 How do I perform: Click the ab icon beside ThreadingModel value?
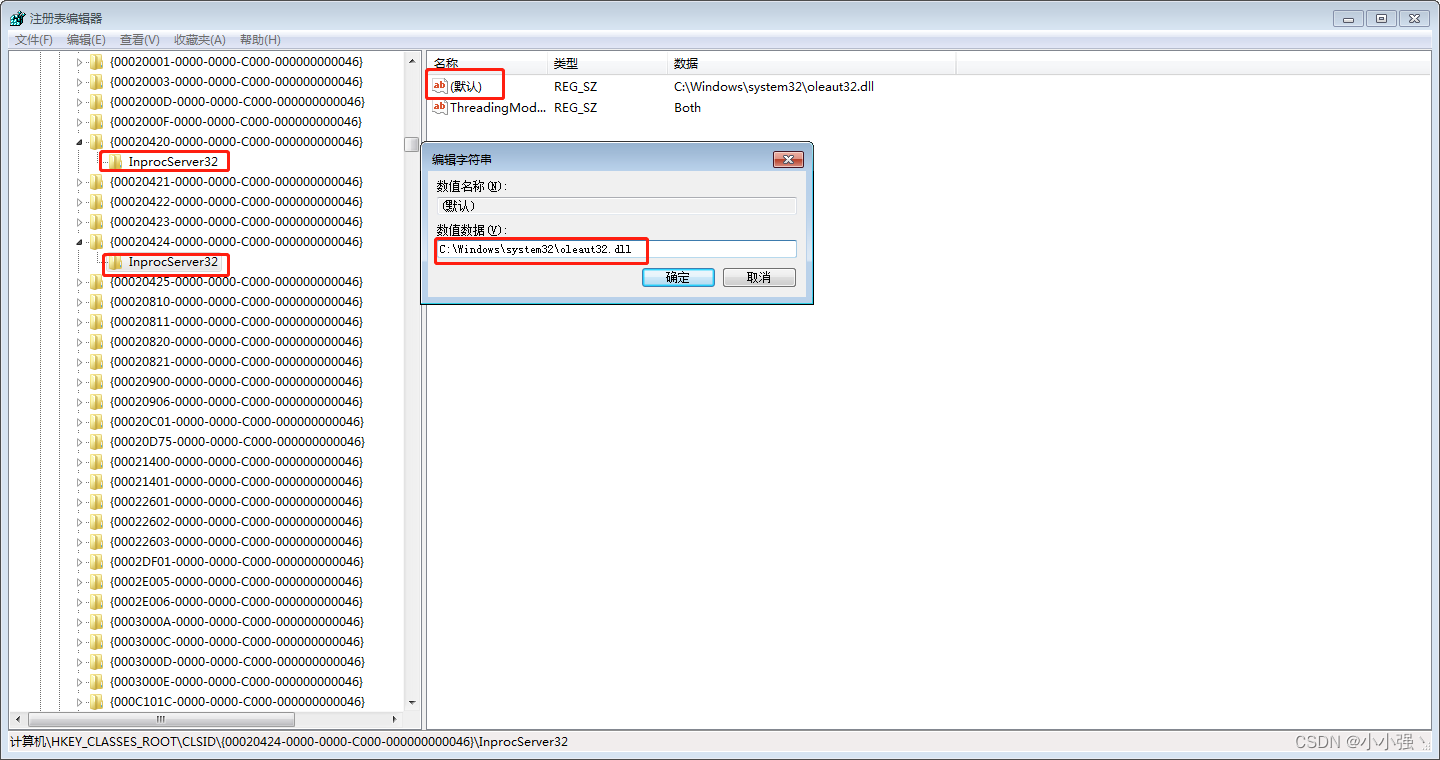pyautogui.click(x=440, y=107)
